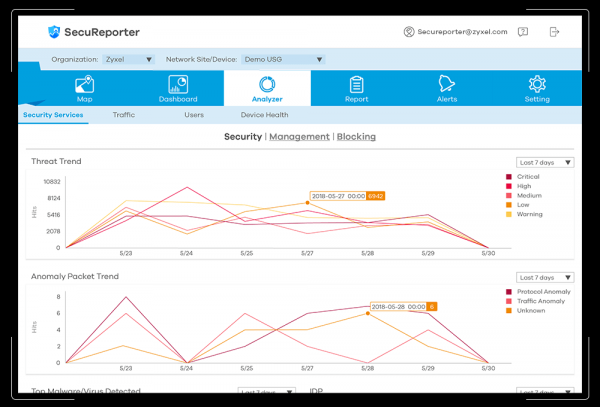The width and height of the screenshot is (600, 407).
Task: Click the user account avatar icon
Action: [409, 32]
